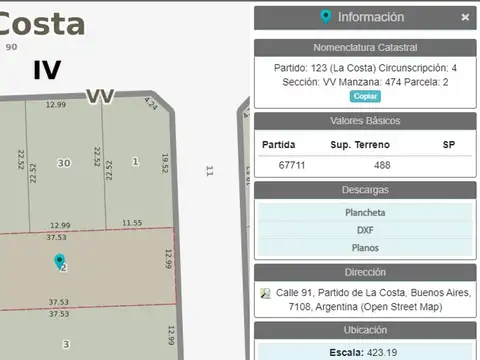Click the Sup. Terreno value 488

382,165
